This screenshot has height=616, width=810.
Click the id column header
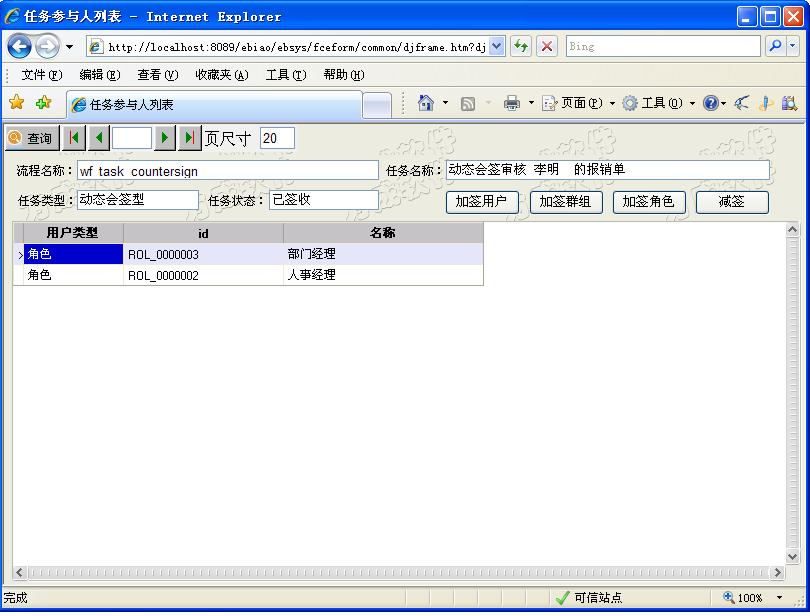203,233
